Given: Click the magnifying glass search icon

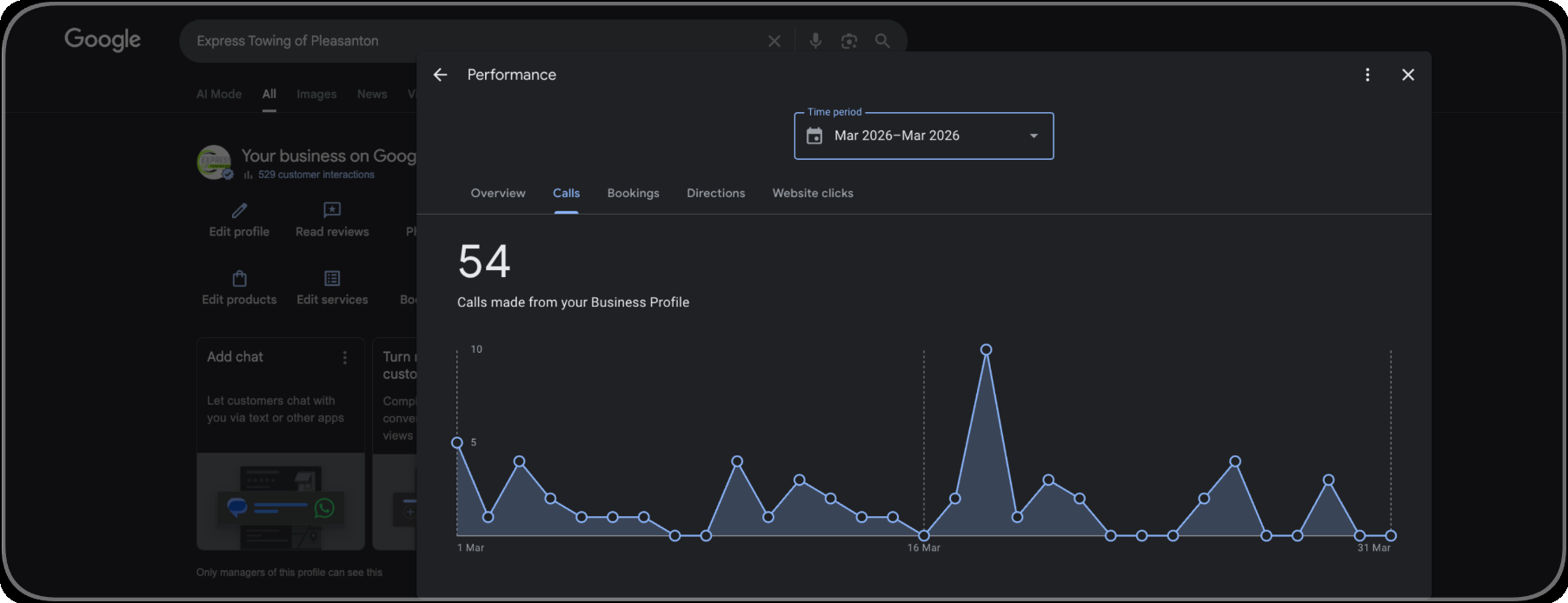Looking at the screenshot, I should (882, 41).
